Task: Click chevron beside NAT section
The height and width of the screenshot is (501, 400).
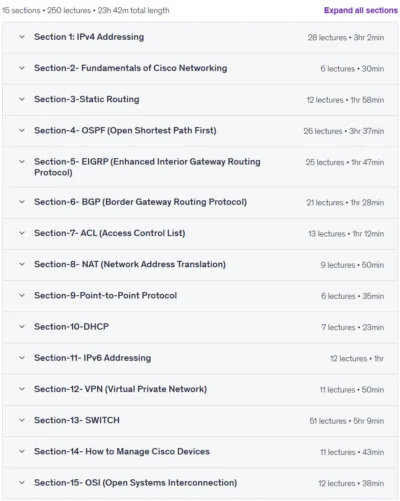Action: 22,264
